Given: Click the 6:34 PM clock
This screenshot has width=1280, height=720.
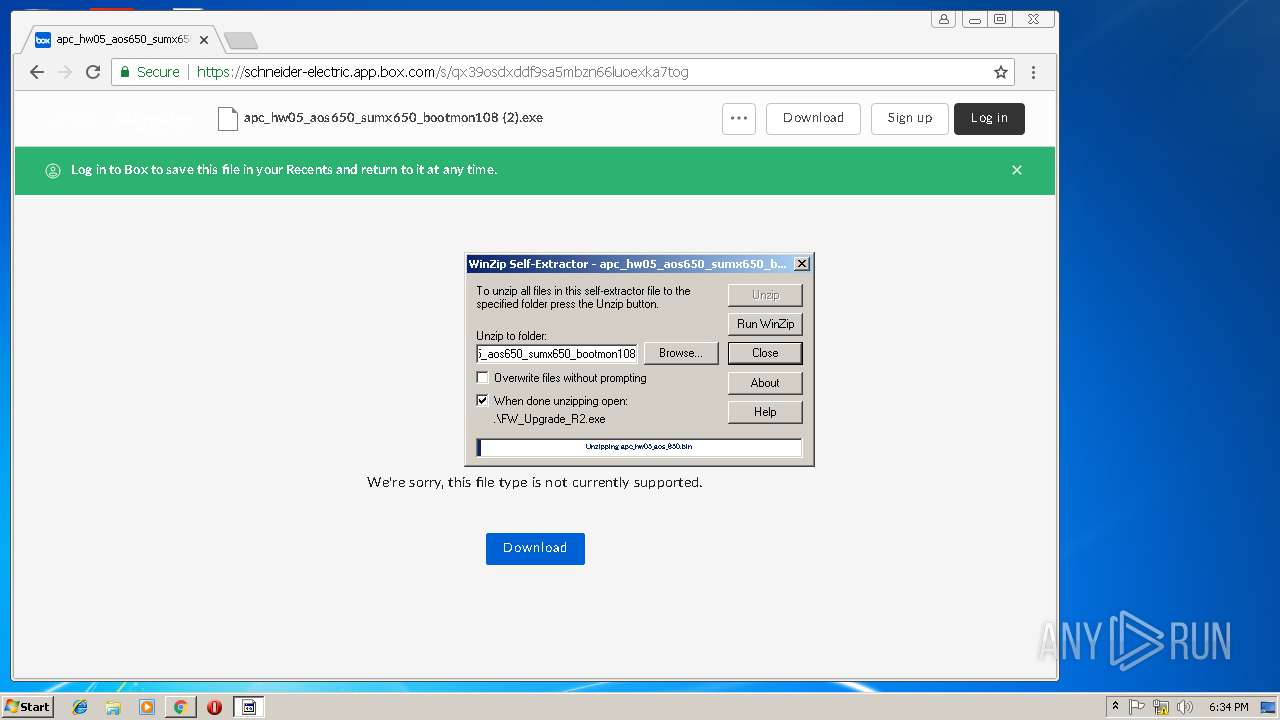Looking at the screenshot, I should click(1228, 707).
